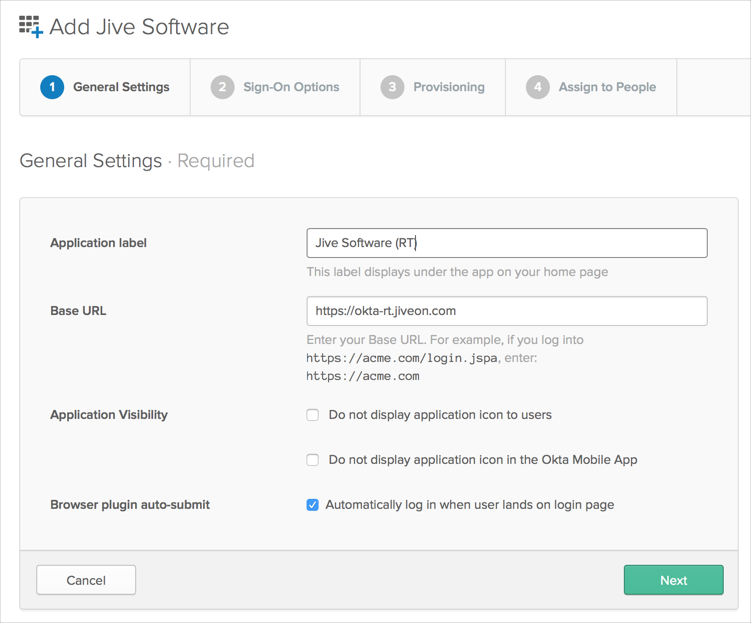Click the app grid plus icon

pyautogui.click(x=31, y=27)
